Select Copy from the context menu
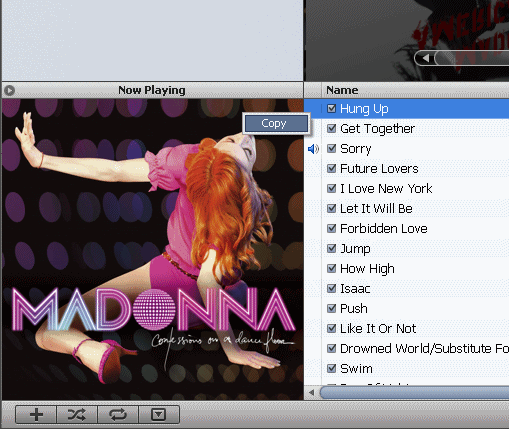The width and height of the screenshot is (509, 429). tap(276, 123)
